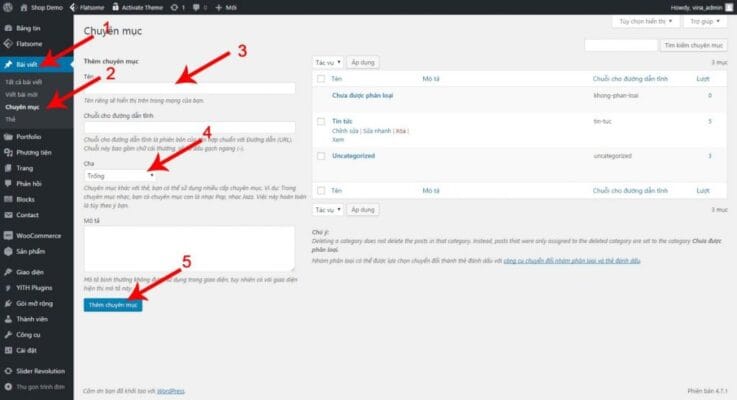This screenshot has height=400, width=737.
Task: Open the Chưa được phân loại category
Action: pyautogui.click(x=362, y=95)
